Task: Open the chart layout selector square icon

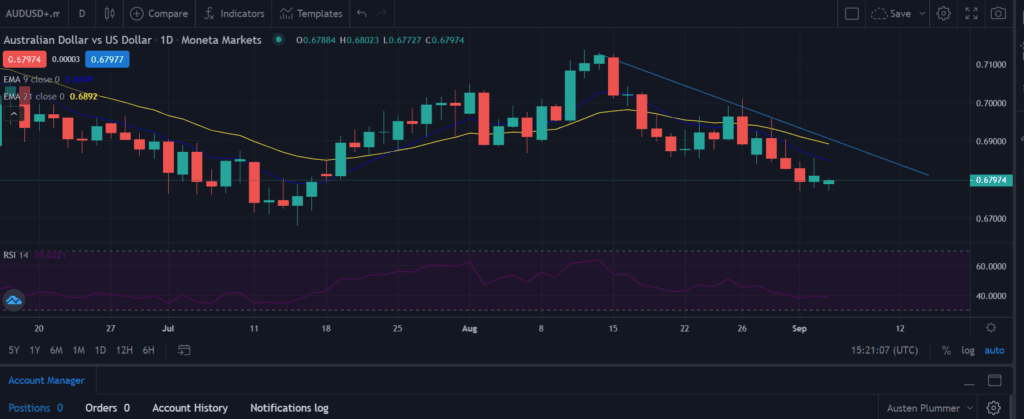Action: pyautogui.click(x=852, y=13)
